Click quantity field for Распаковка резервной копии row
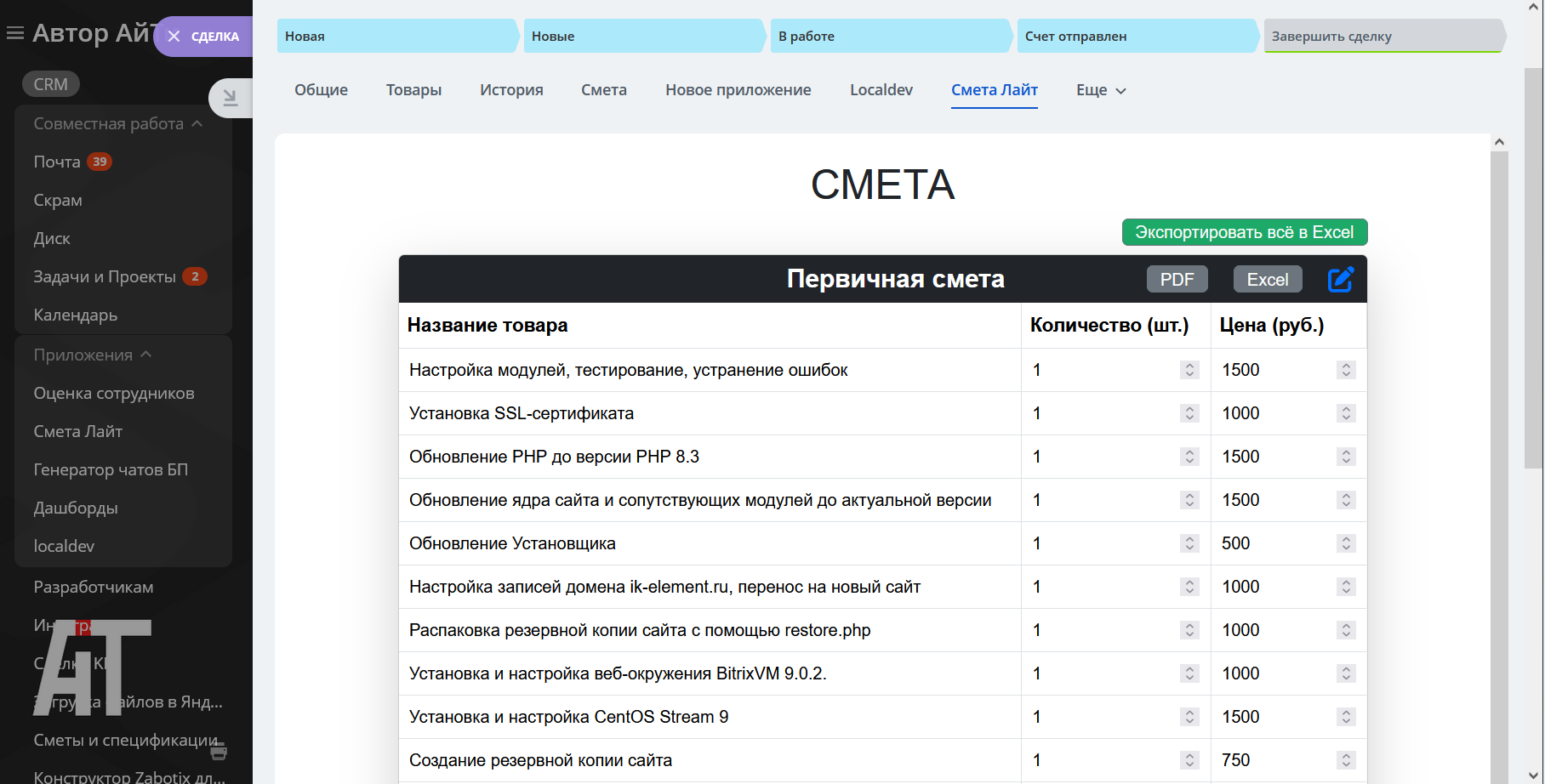Viewport: 1545px width, 784px height. (1115, 630)
